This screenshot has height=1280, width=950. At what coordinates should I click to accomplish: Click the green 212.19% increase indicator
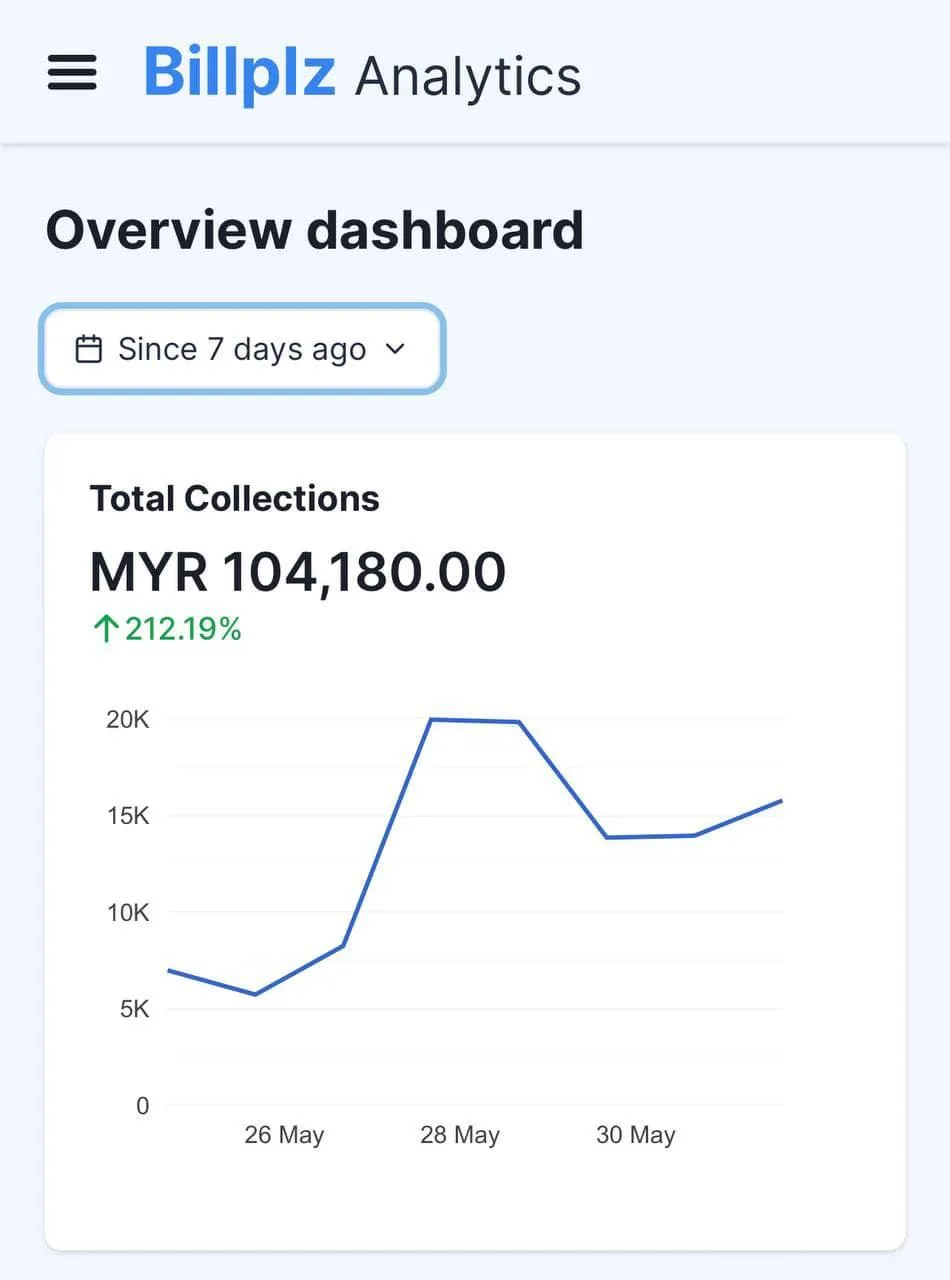[x=167, y=629]
